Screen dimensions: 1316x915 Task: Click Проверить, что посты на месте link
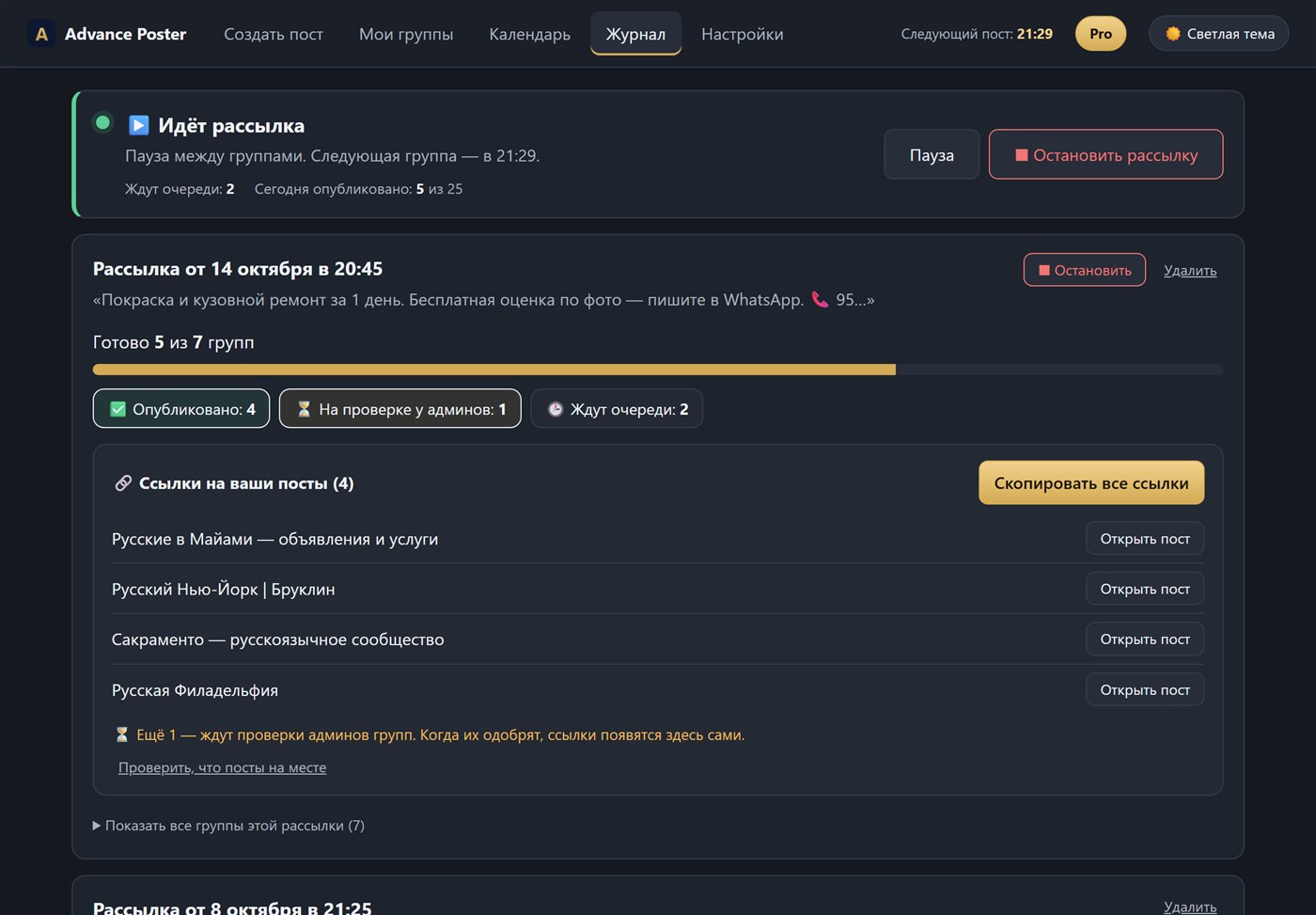[223, 767]
